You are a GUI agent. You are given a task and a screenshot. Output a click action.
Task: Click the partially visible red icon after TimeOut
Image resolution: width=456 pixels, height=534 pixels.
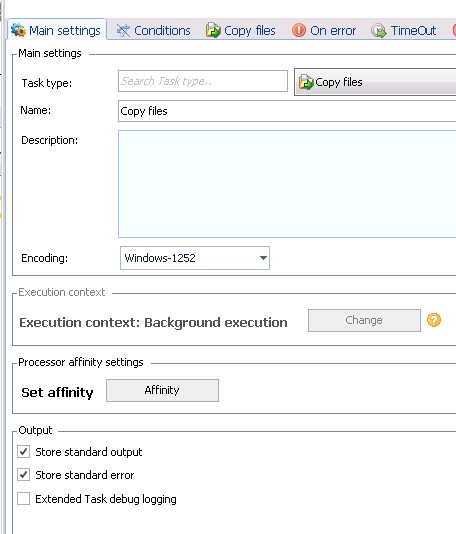(454, 31)
